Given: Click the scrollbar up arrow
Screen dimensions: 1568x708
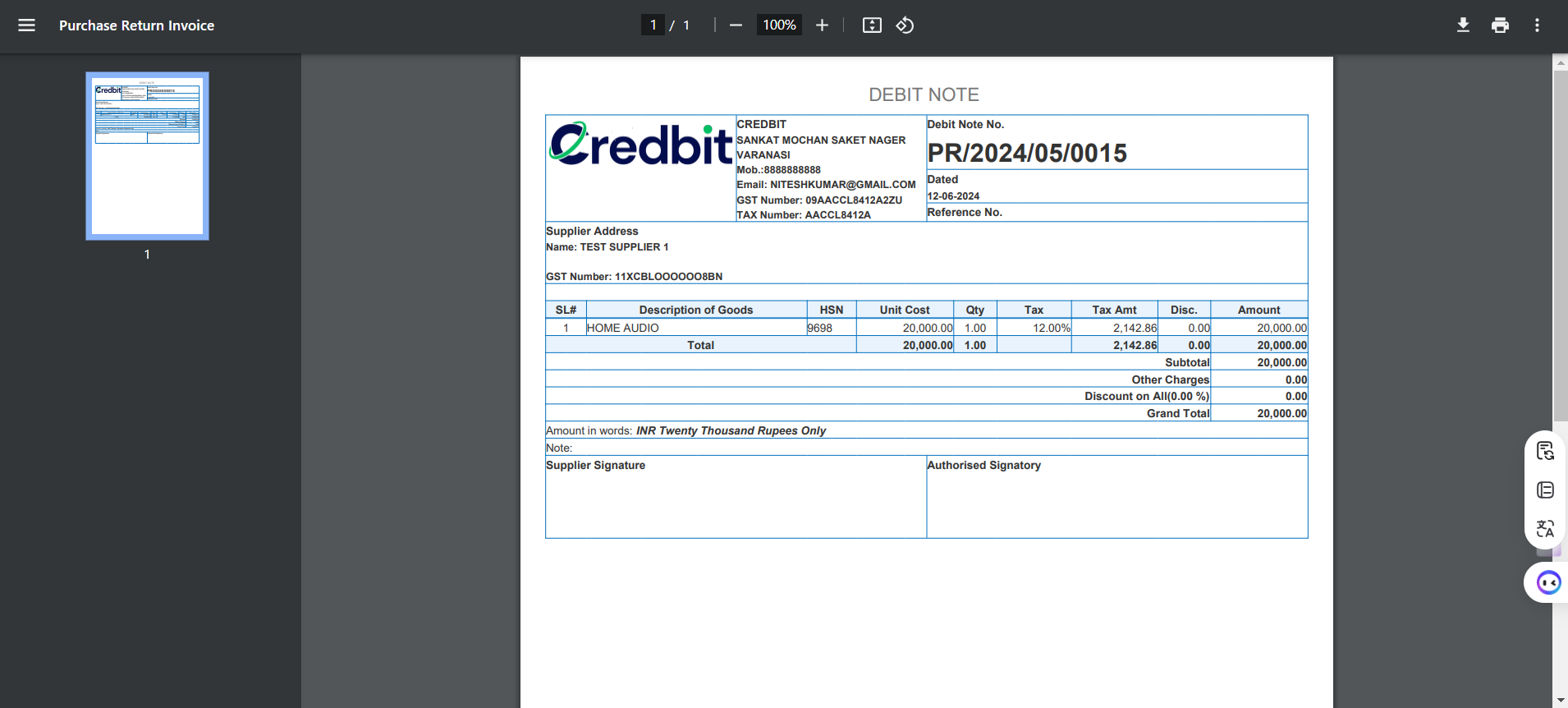Looking at the screenshot, I should pos(1560,62).
